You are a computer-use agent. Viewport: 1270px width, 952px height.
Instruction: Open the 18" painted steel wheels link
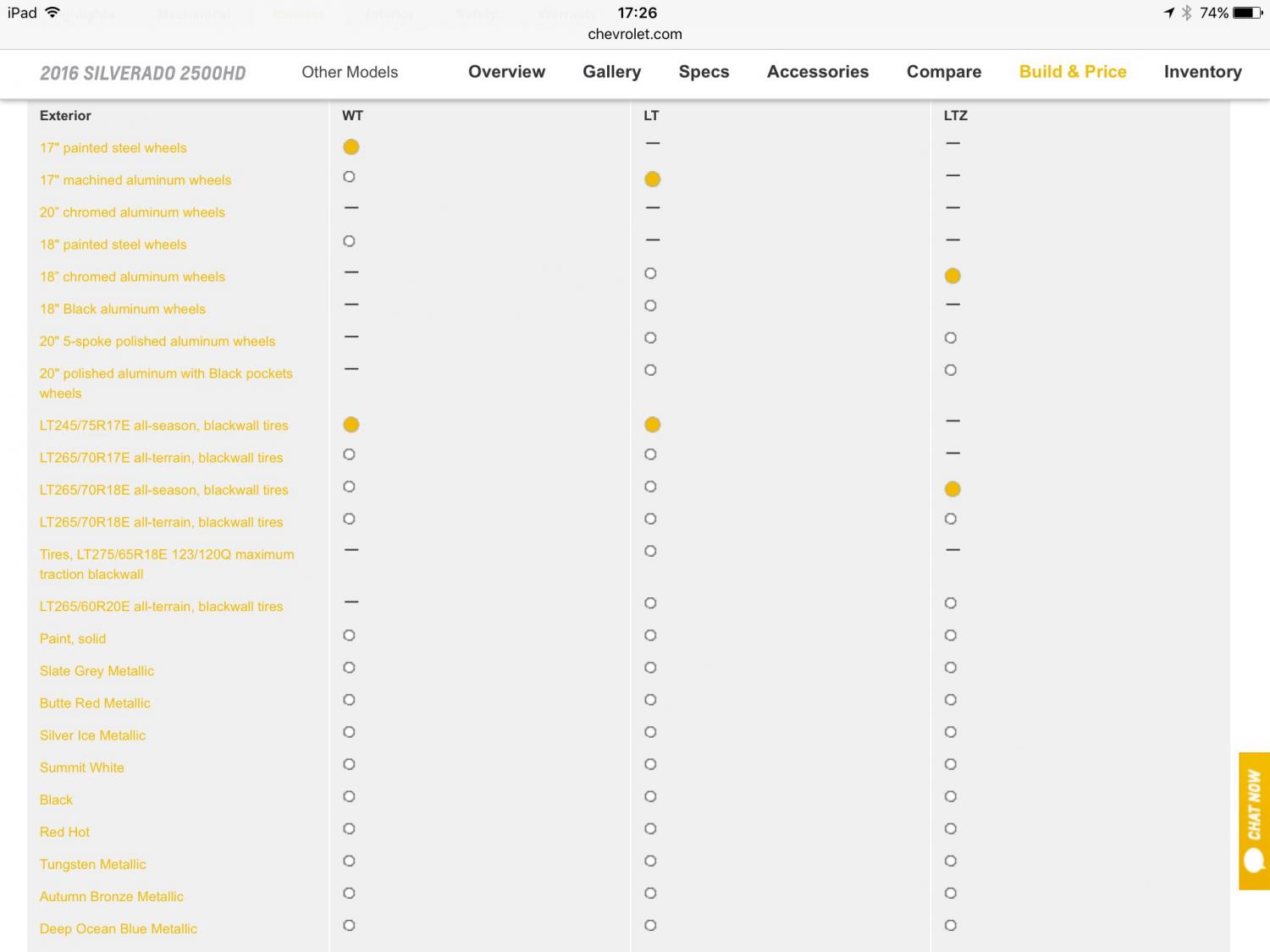(113, 245)
